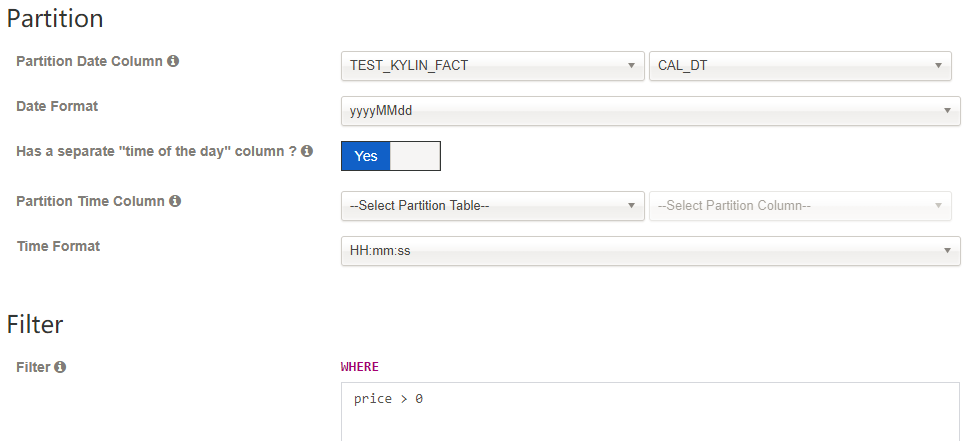Click the Partition section heading
This screenshot has width=978, height=441.
click(x=55, y=18)
